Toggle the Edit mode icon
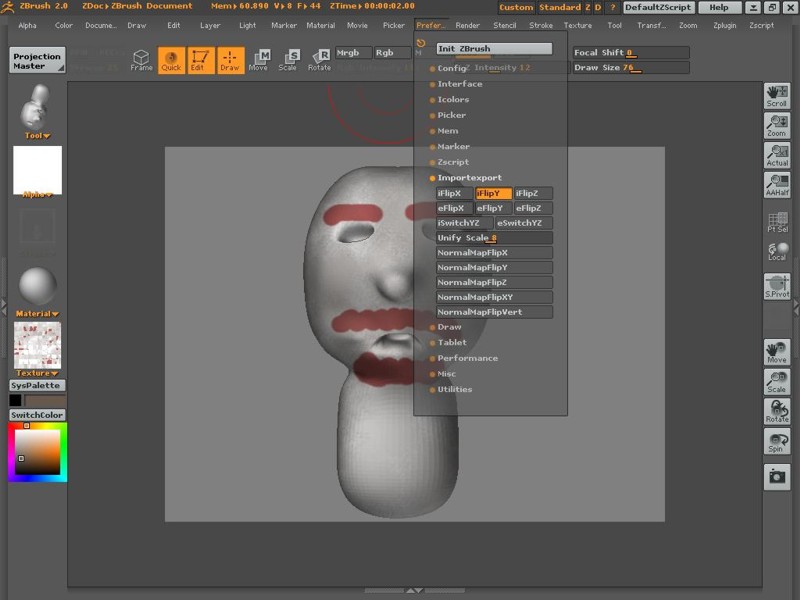This screenshot has width=800, height=600. click(201, 60)
